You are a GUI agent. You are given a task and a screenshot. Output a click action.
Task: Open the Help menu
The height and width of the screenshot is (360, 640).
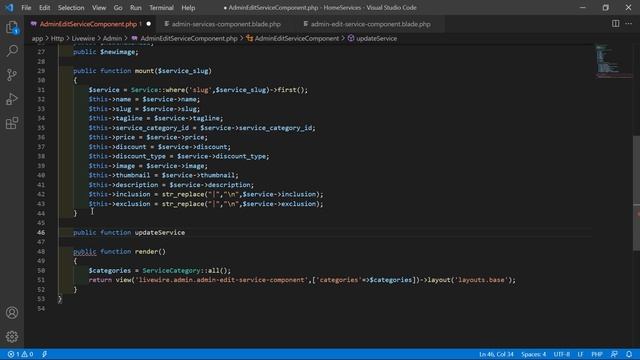click(188, 8)
